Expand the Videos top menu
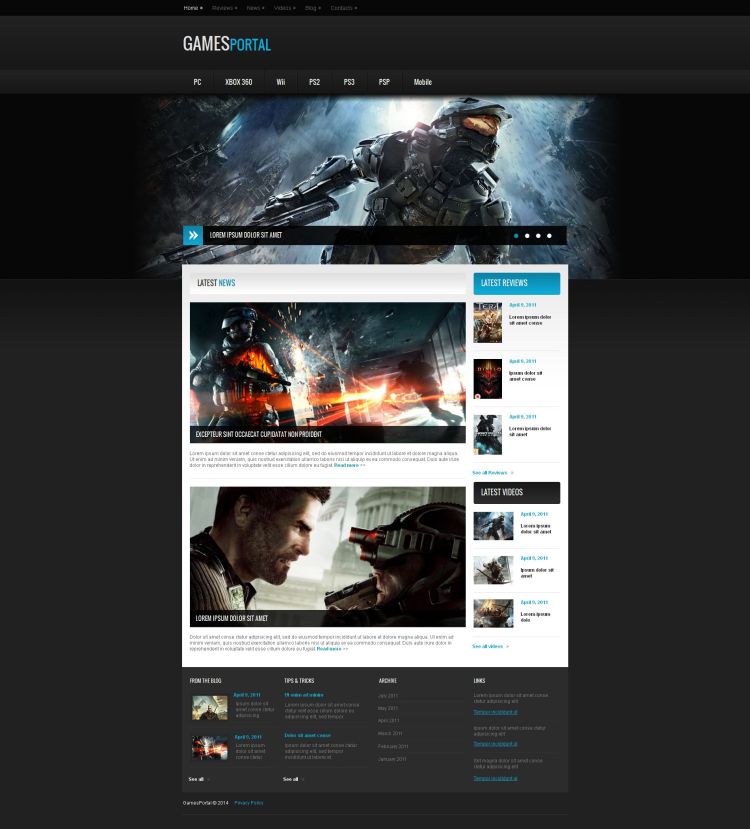Image resolution: width=750 pixels, height=829 pixels. 285,8
